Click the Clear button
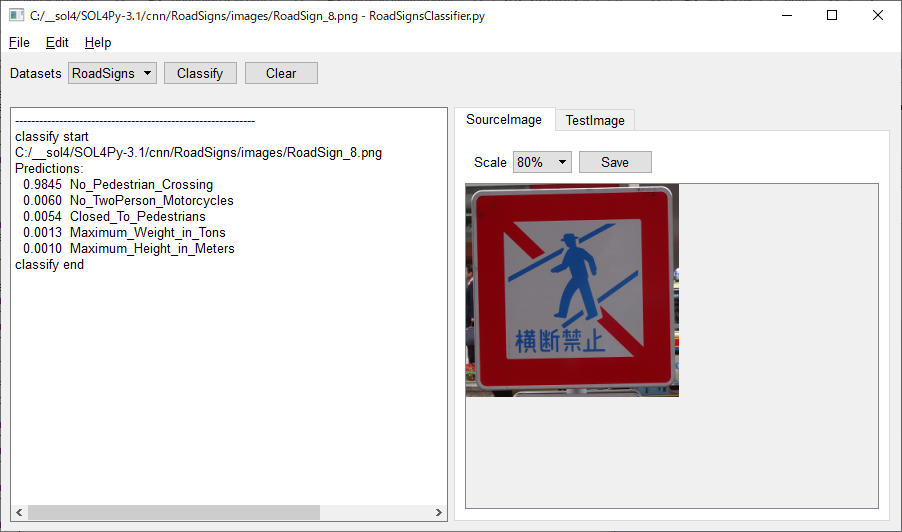The image size is (902, 532). (281, 74)
